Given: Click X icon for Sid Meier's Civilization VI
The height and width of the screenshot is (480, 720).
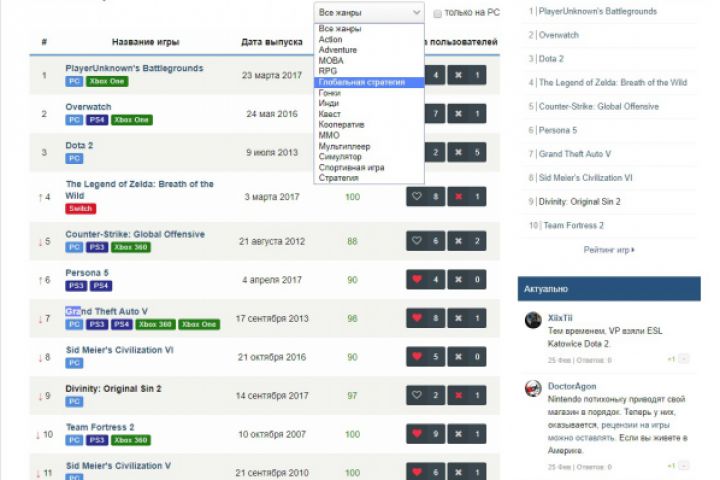Looking at the screenshot, I should 458,356.
